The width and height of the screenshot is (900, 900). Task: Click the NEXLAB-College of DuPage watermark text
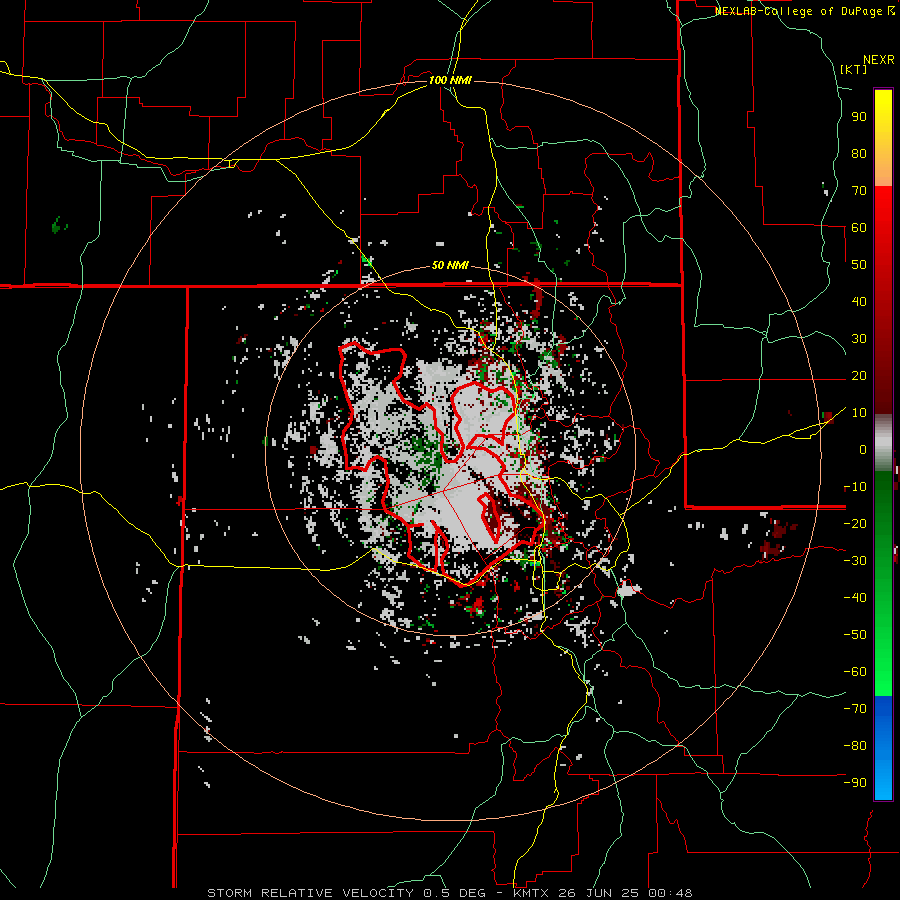click(804, 11)
